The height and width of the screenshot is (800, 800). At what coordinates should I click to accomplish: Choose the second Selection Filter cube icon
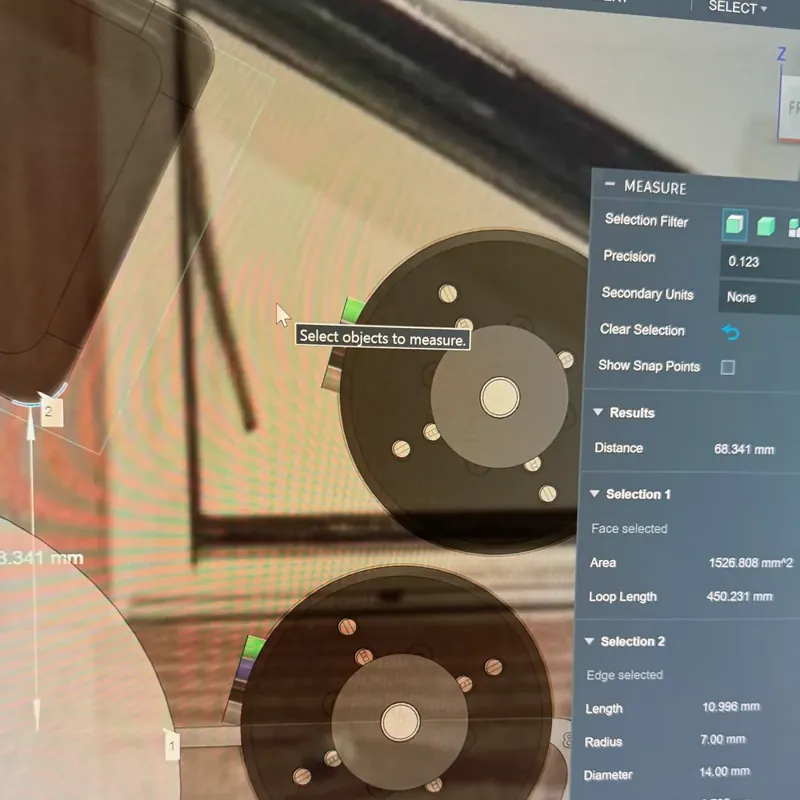point(766,226)
